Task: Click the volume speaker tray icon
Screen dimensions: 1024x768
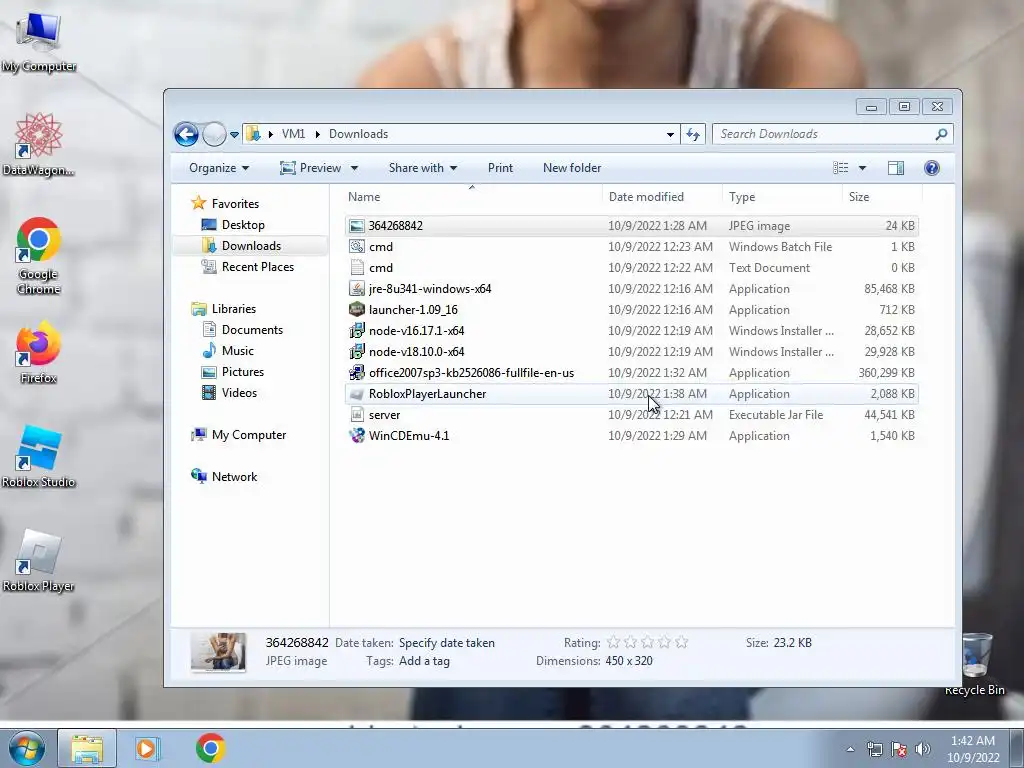Action: click(923, 749)
